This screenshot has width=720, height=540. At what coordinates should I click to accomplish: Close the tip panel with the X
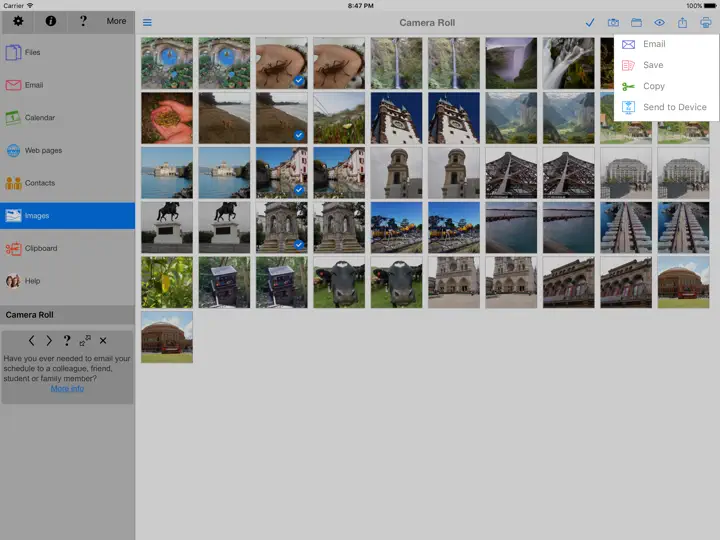coord(103,341)
